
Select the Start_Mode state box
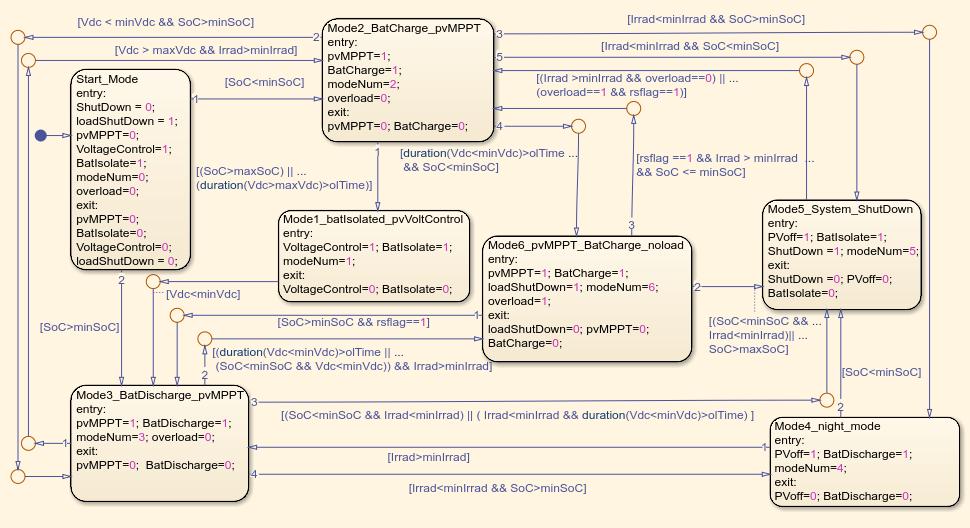point(131,169)
